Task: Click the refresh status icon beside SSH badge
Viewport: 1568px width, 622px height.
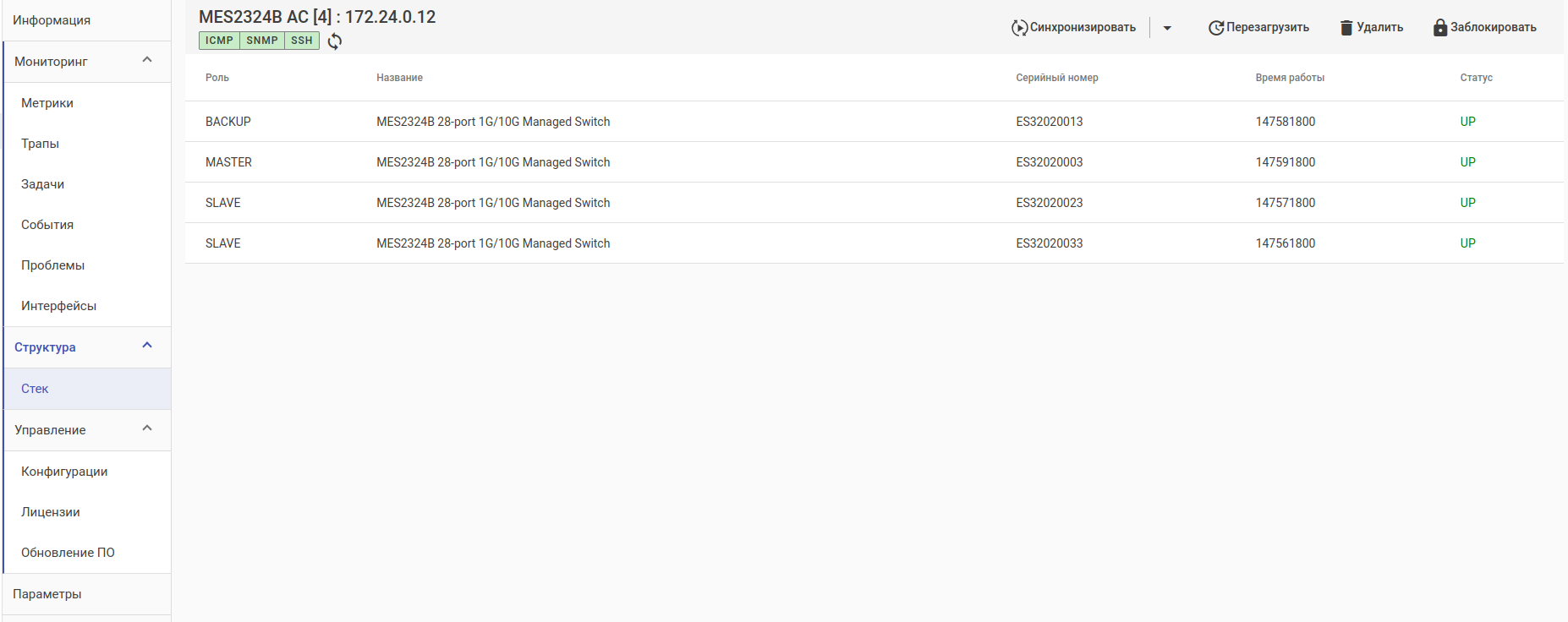Action: click(x=335, y=41)
